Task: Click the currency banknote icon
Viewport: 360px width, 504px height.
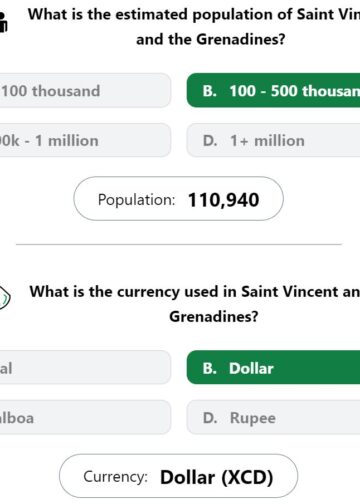Action: (4, 297)
